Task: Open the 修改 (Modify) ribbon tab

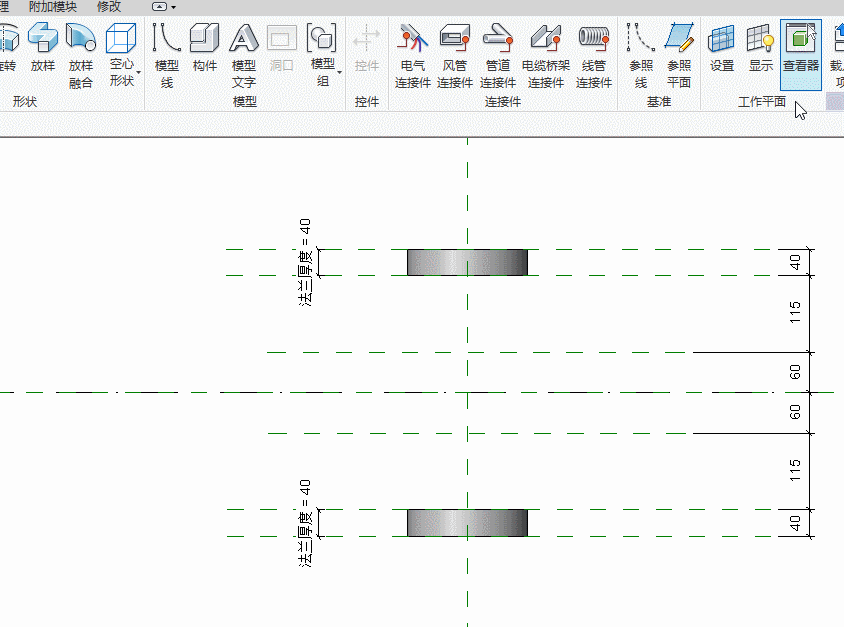Action: pyautogui.click(x=109, y=6)
